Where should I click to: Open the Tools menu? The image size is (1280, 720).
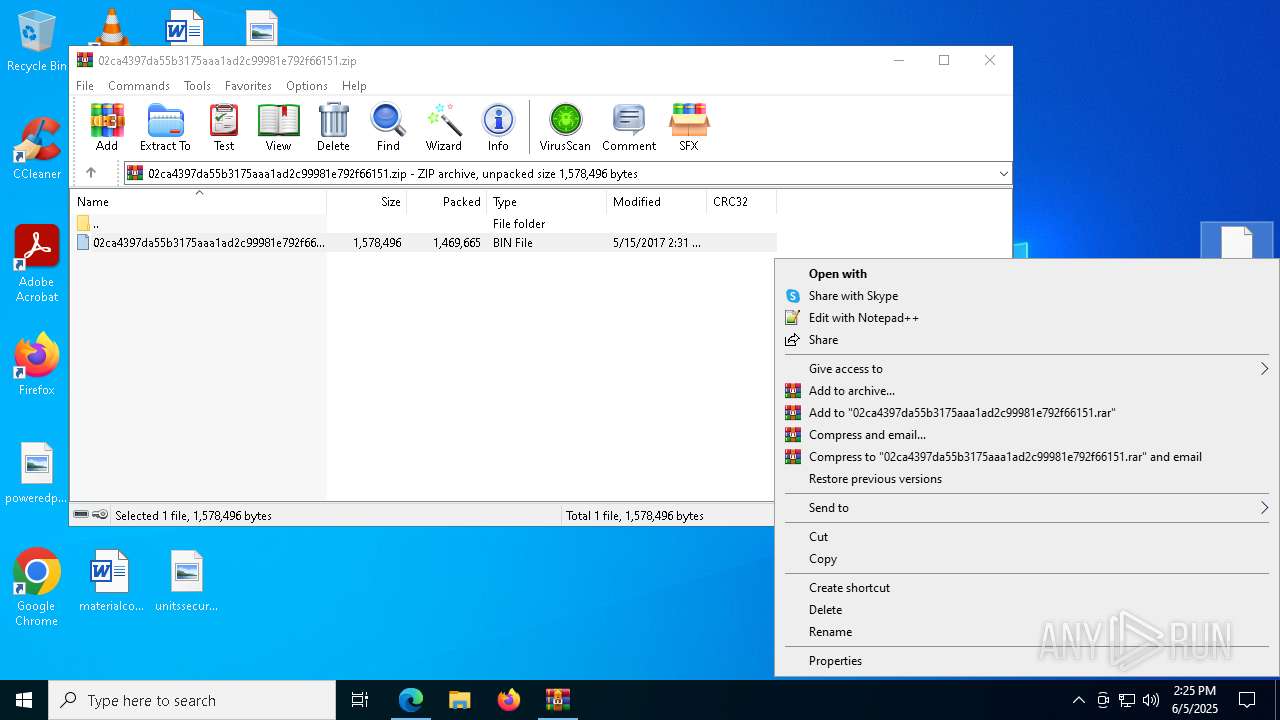(x=197, y=86)
